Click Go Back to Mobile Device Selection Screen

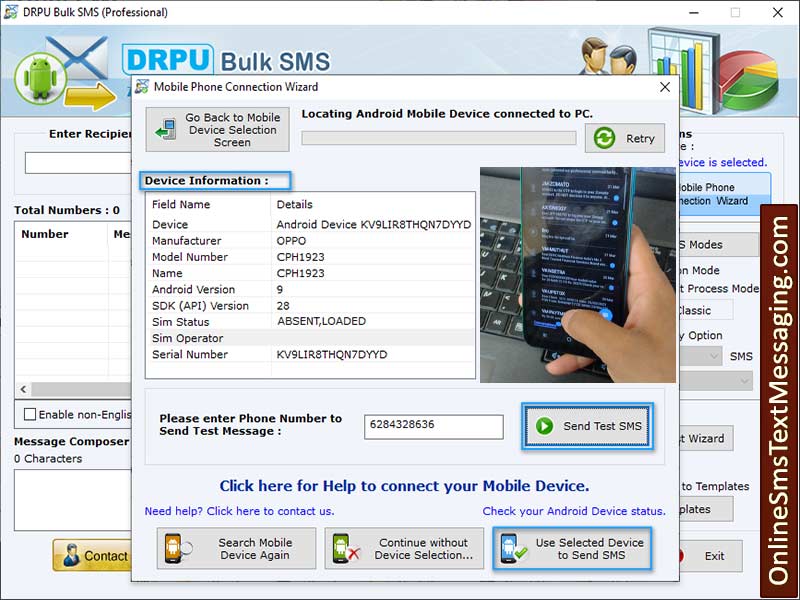coord(217,128)
